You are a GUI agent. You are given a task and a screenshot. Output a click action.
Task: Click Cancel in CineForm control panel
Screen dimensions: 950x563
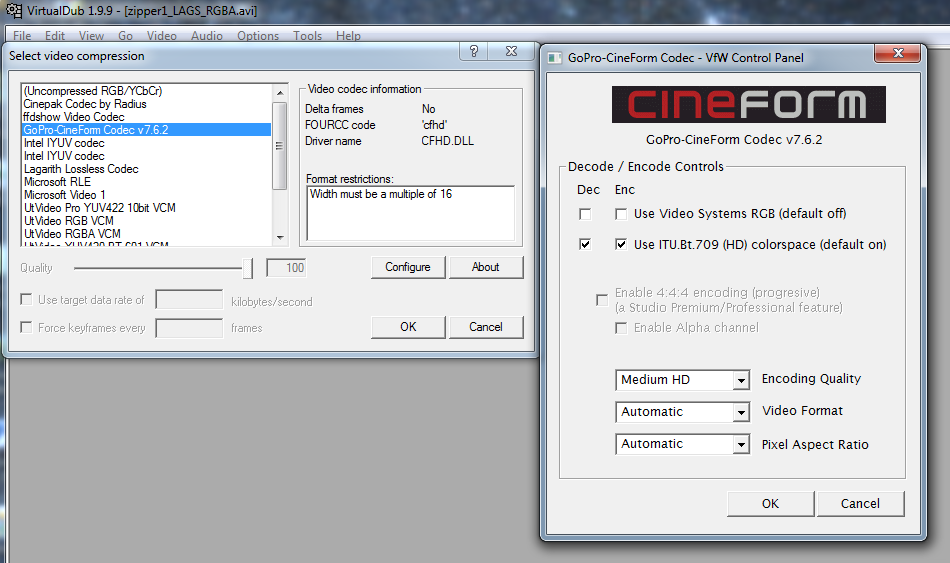click(860, 504)
